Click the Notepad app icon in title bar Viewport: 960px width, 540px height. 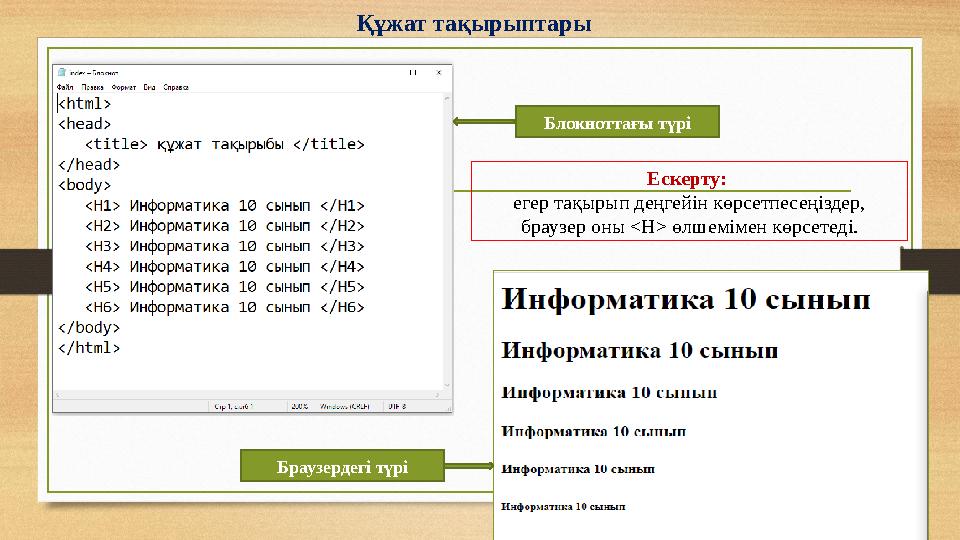pos(61,72)
